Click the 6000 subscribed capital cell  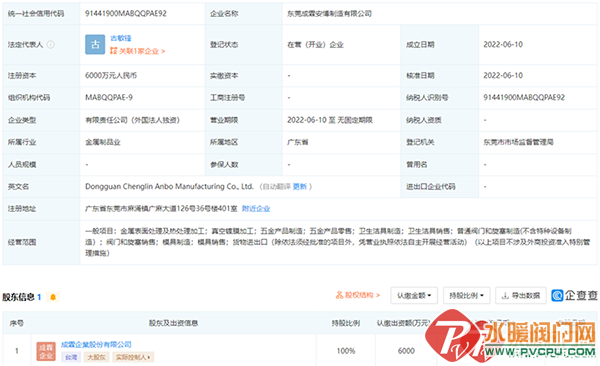click(x=406, y=351)
